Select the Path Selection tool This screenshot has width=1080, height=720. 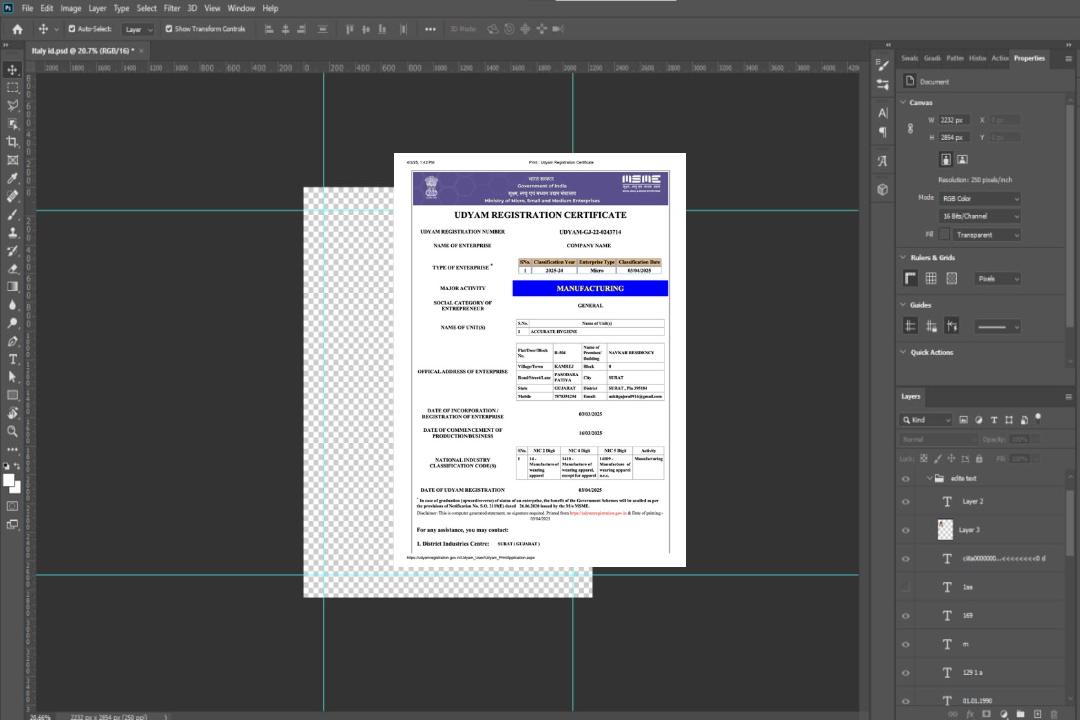coord(12,377)
